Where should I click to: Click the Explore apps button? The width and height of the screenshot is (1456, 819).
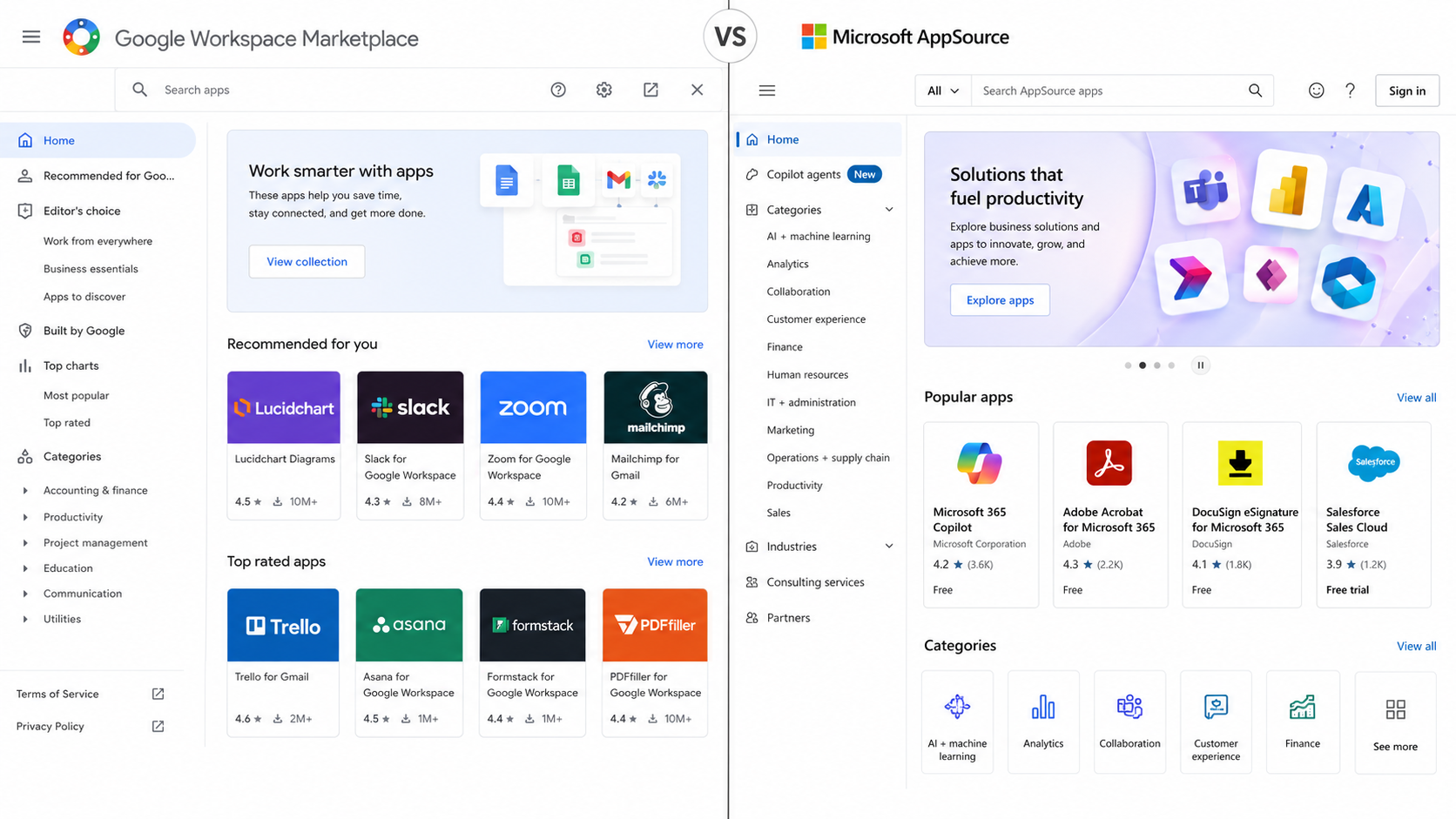click(x=1000, y=300)
